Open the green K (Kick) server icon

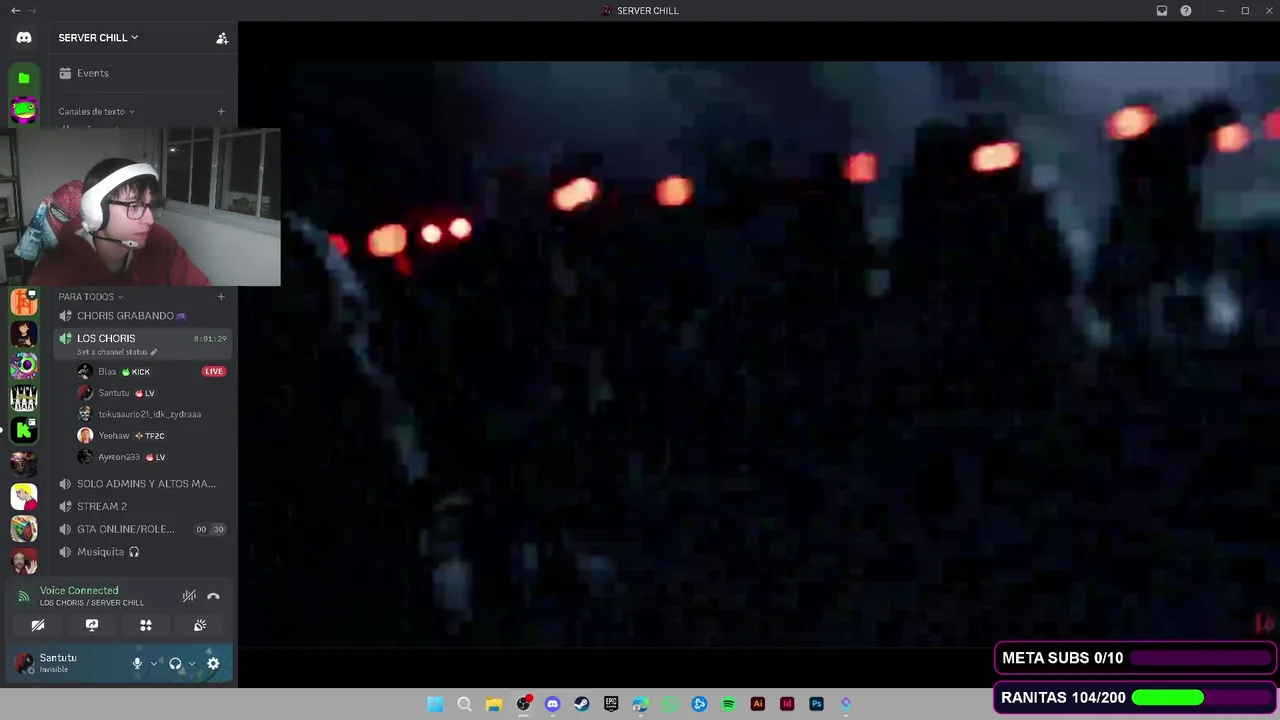[24, 430]
